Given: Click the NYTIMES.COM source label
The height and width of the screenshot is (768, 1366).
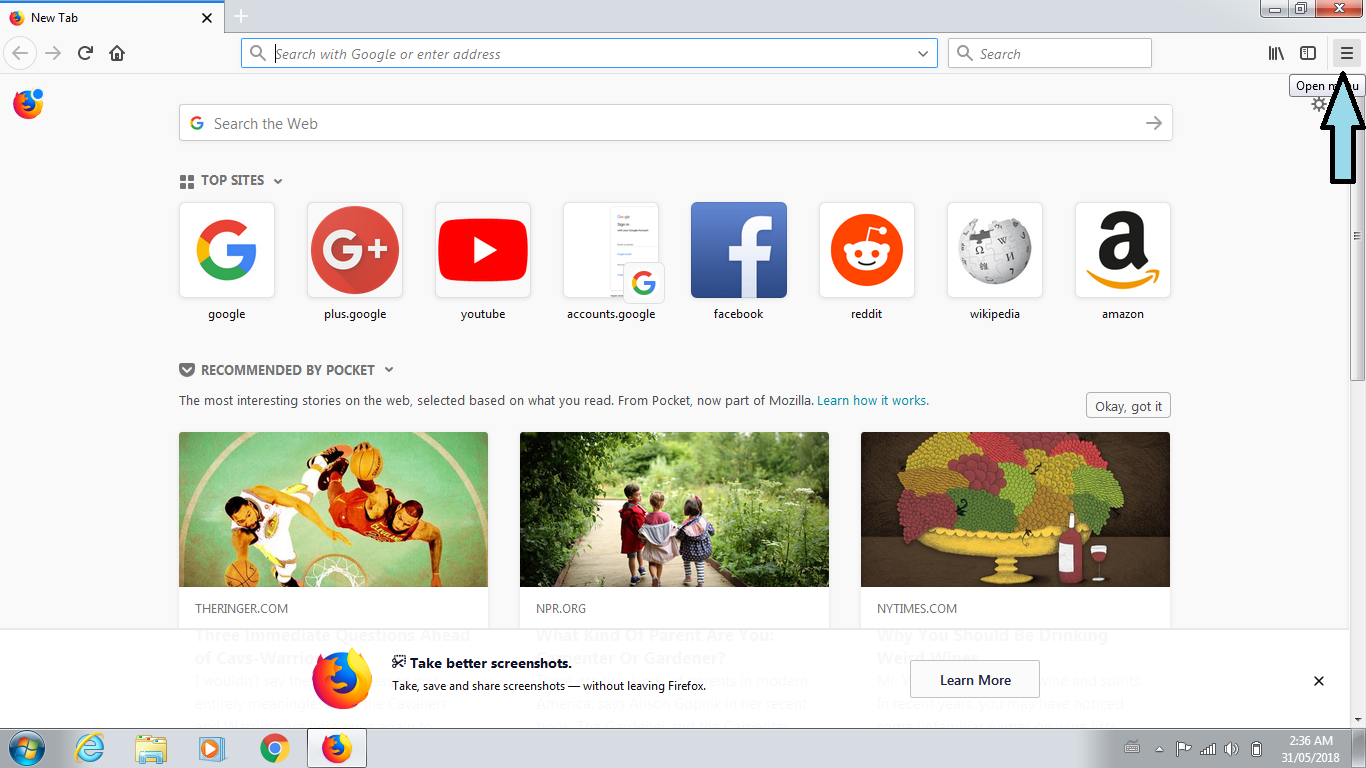Looking at the screenshot, I should pyautogui.click(x=917, y=608).
